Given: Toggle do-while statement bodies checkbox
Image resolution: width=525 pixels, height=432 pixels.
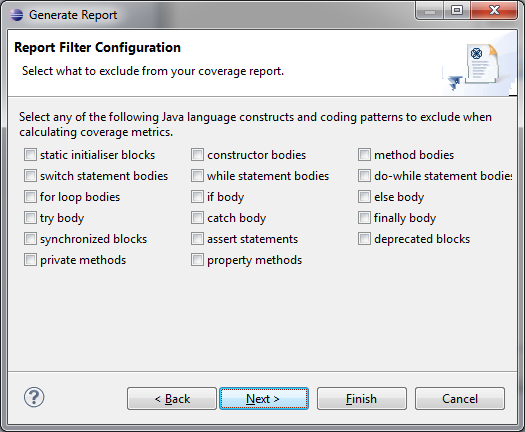Looking at the screenshot, I should coord(364,176).
